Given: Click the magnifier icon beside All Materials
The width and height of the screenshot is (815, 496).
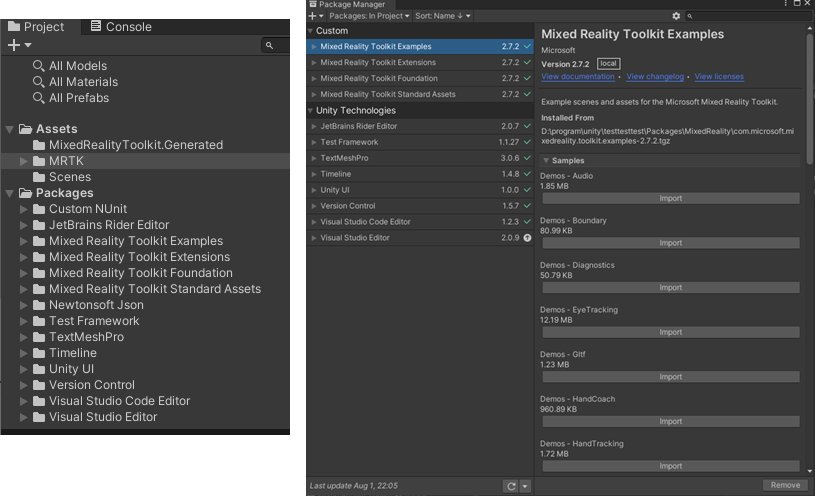Looking at the screenshot, I should [x=38, y=82].
